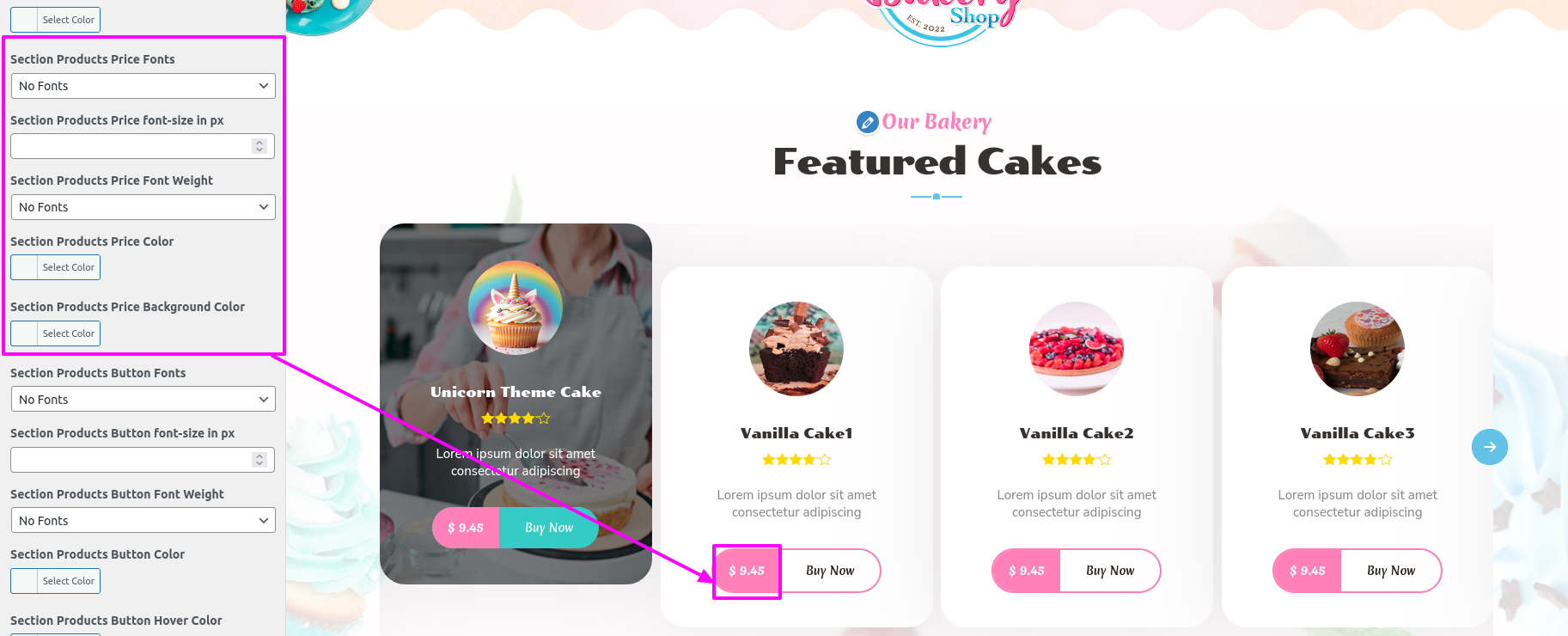Select Color for Section Products Price Color
This screenshot has width=1568, height=636.
[x=55, y=267]
